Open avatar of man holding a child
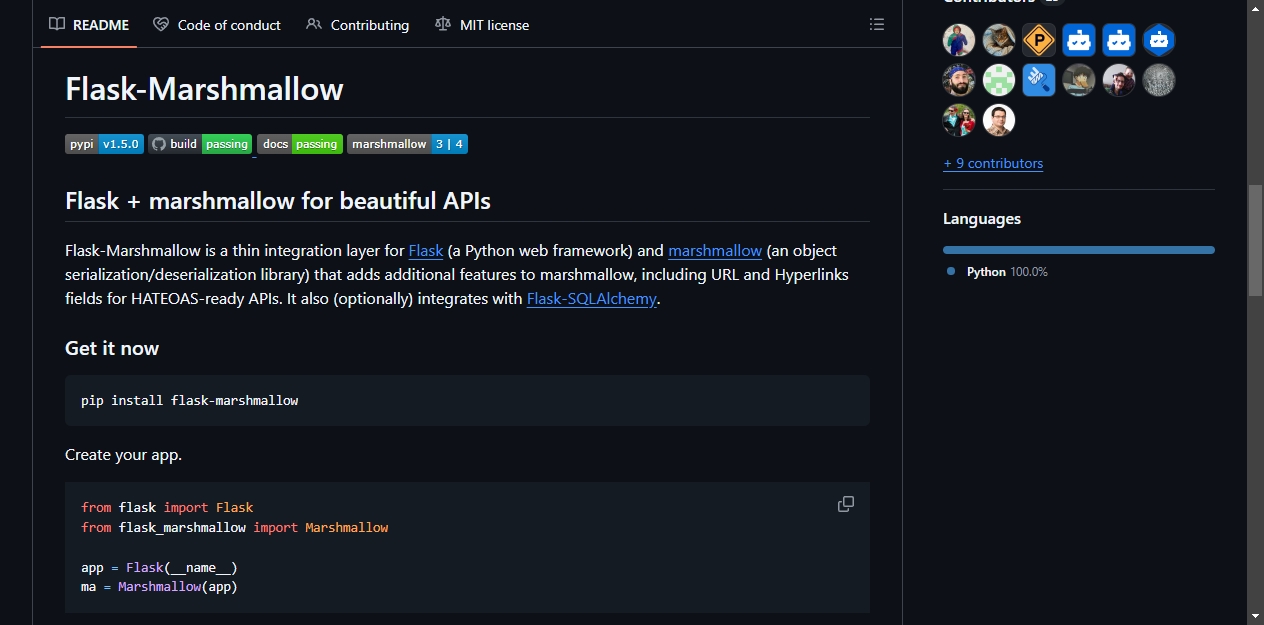This screenshot has width=1264, height=625. point(1119,80)
